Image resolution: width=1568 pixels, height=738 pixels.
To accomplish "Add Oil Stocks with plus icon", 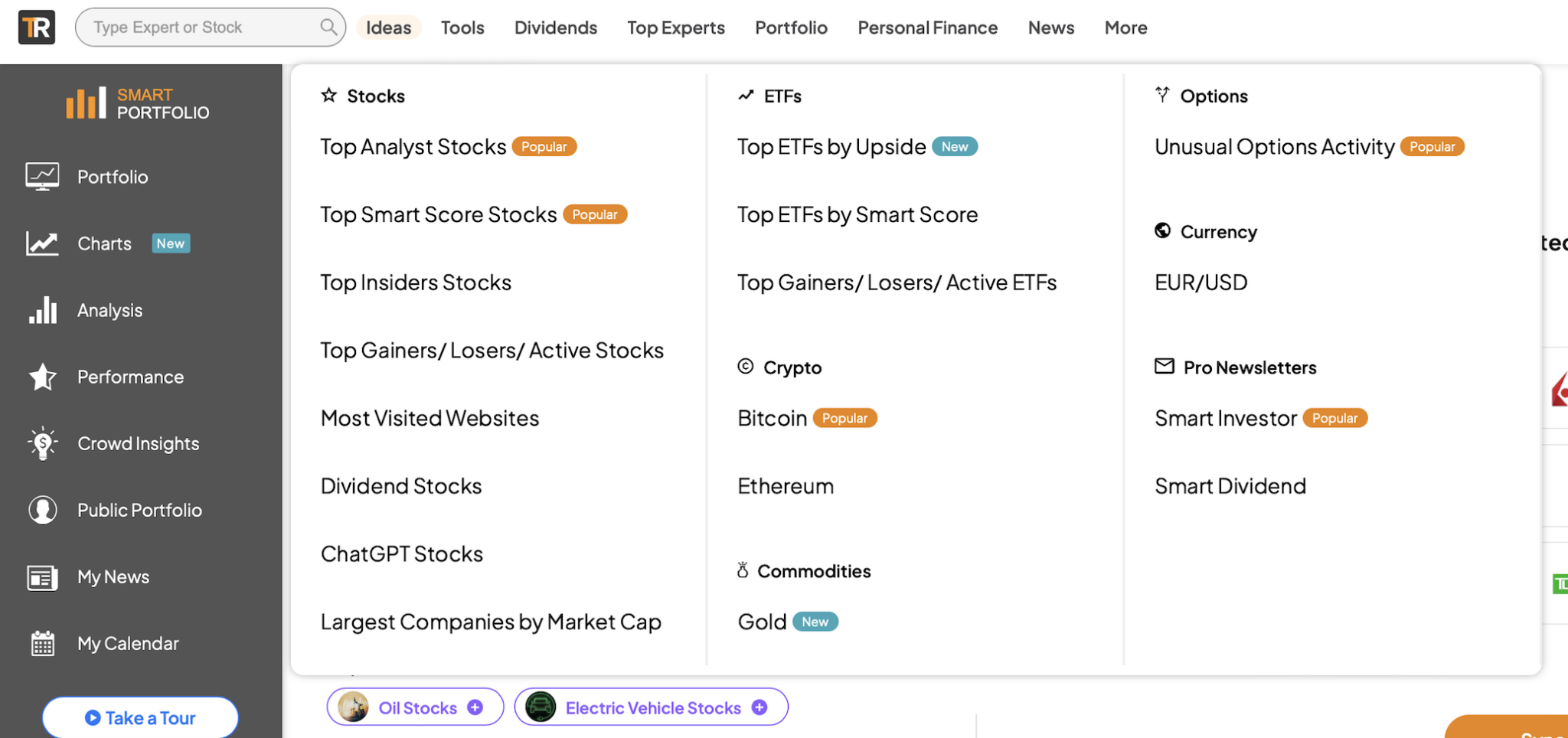I will (475, 707).
